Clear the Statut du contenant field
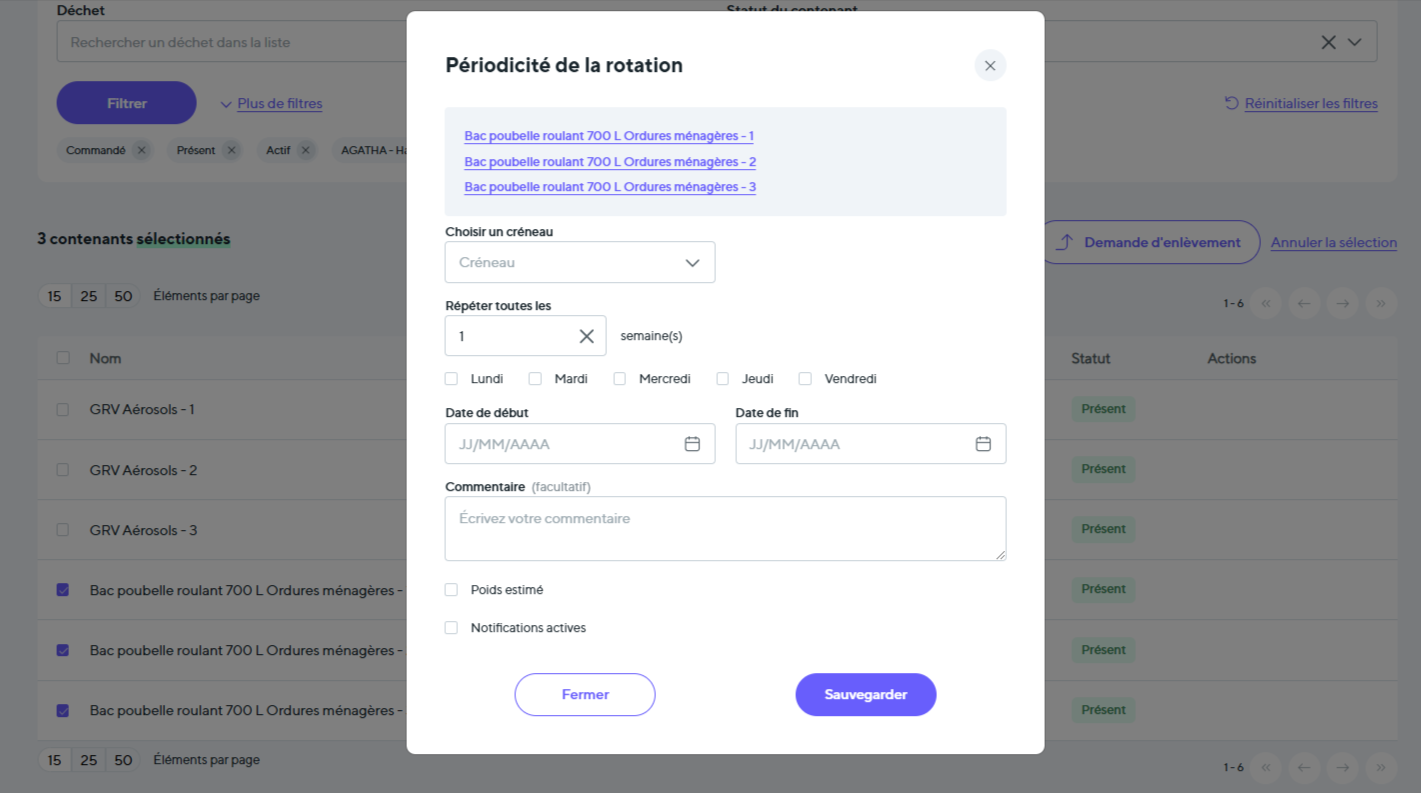This screenshot has height=793, width=1421. coord(1328,42)
